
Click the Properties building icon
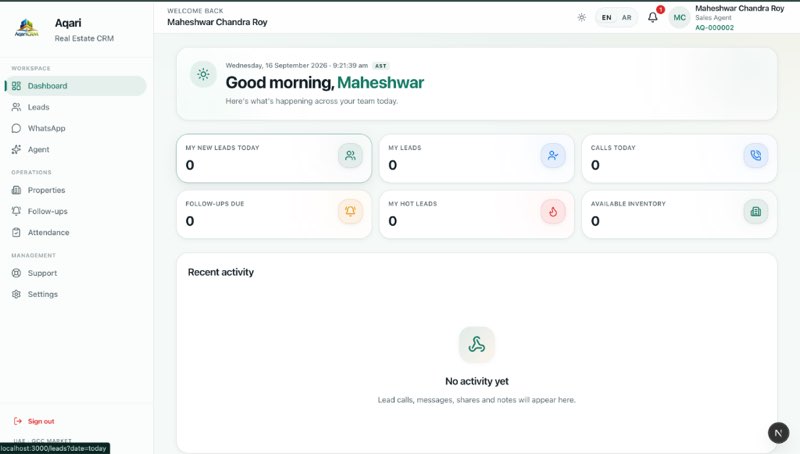[x=16, y=190]
